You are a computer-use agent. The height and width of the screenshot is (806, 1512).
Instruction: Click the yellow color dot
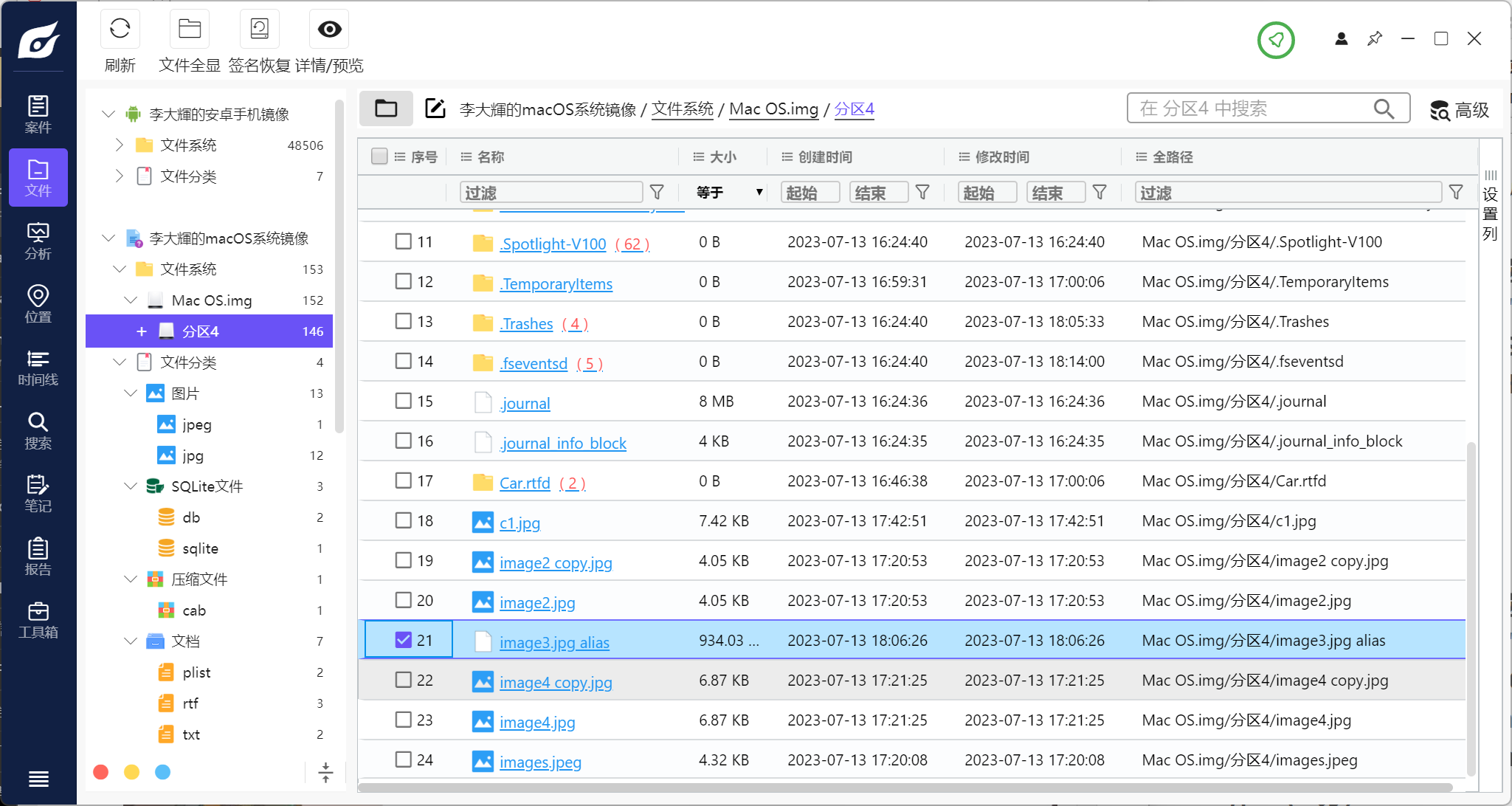132,772
